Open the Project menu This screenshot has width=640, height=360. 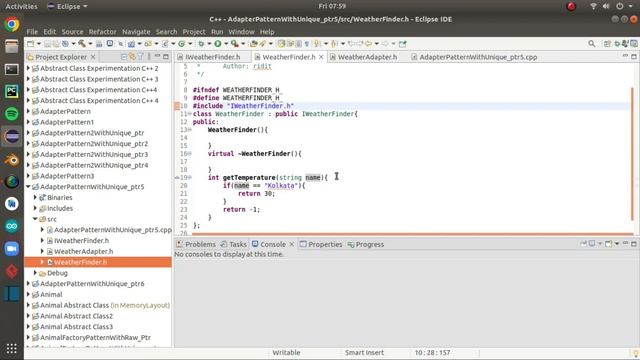point(194,31)
